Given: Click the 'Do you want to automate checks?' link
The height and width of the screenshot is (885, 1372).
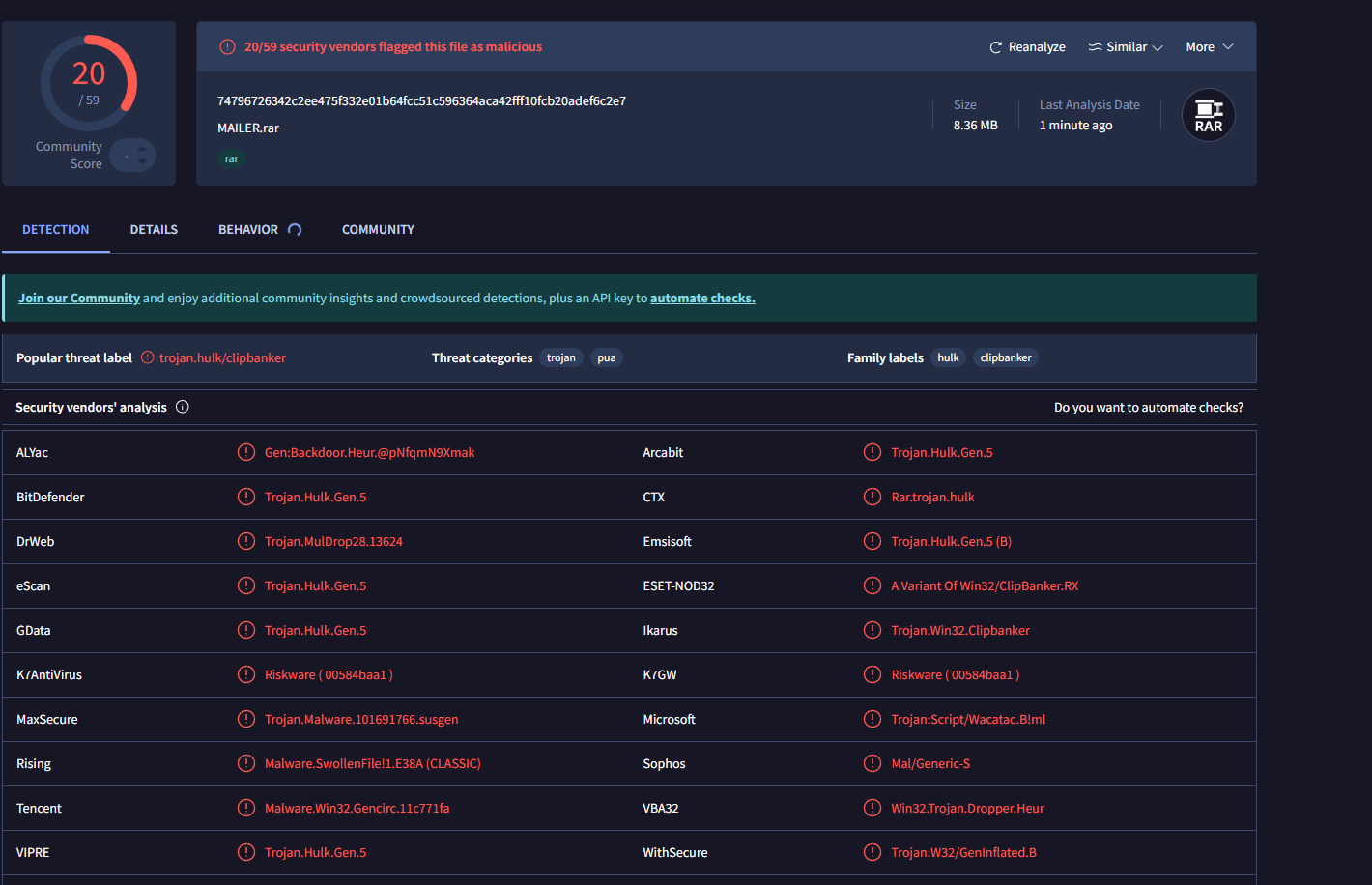Looking at the screenshot, I should coord(1149,407).
